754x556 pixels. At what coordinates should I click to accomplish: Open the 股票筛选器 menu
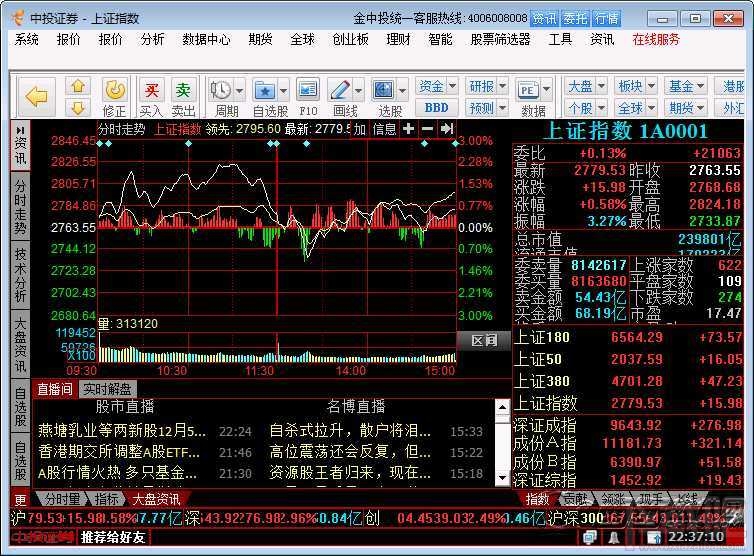500,39
